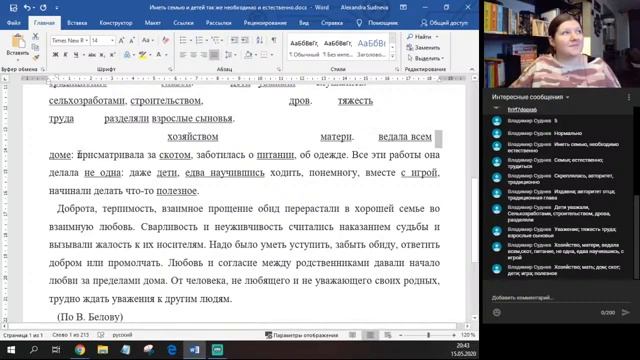Open the font name dropdown Times New Roman
Viewport: 640px width, 360px height.
[87, 40]
